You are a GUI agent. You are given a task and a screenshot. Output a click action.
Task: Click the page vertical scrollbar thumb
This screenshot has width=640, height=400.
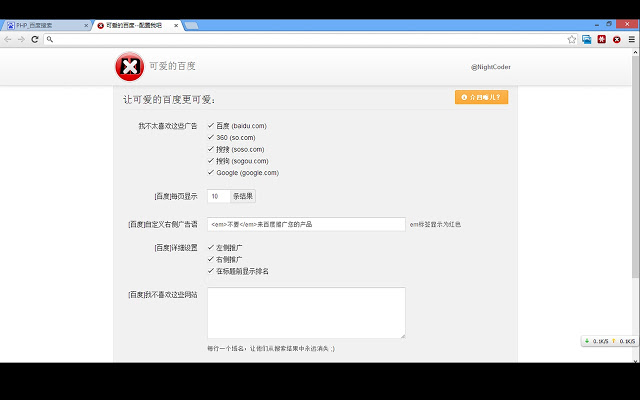(636, 167)
